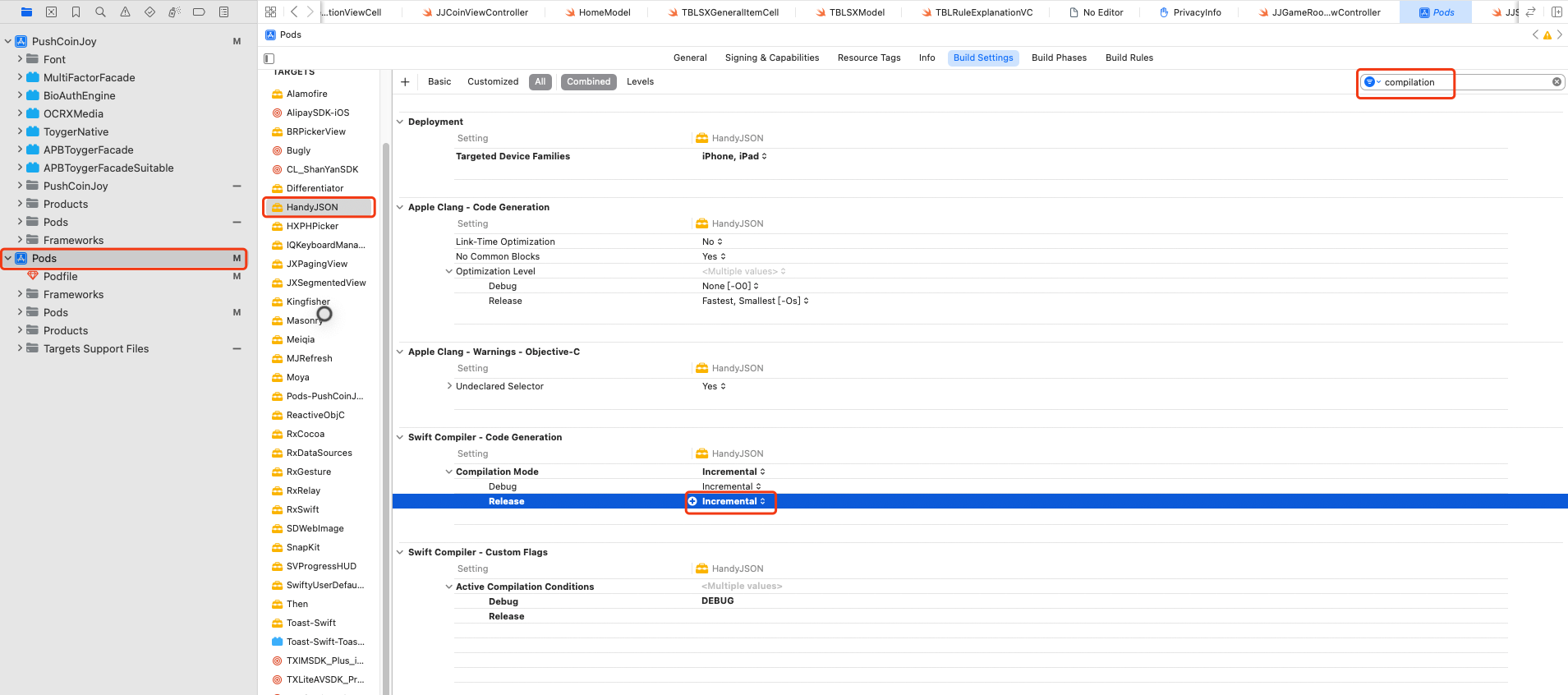This screenshot has height=695, width=1568.
Task: Collapse the Swift Compiler - Code Generation section
Action: [400, 438]
